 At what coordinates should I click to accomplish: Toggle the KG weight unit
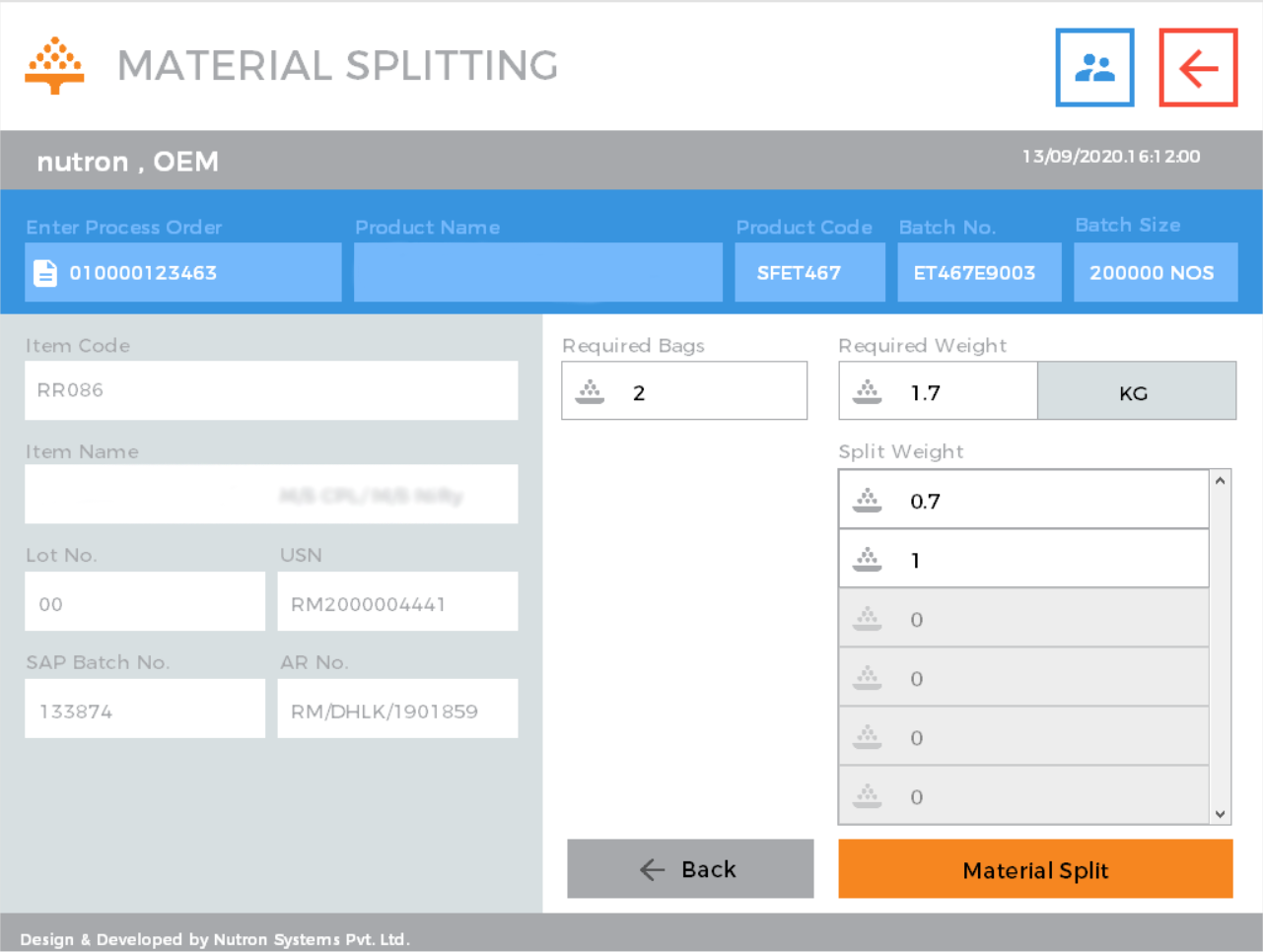coord(1136,390)
